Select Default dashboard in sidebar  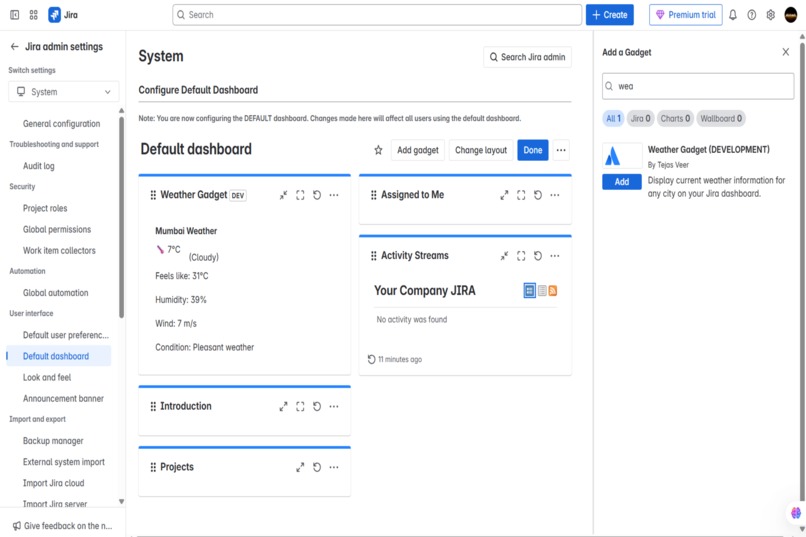click(x=59, y=356)
